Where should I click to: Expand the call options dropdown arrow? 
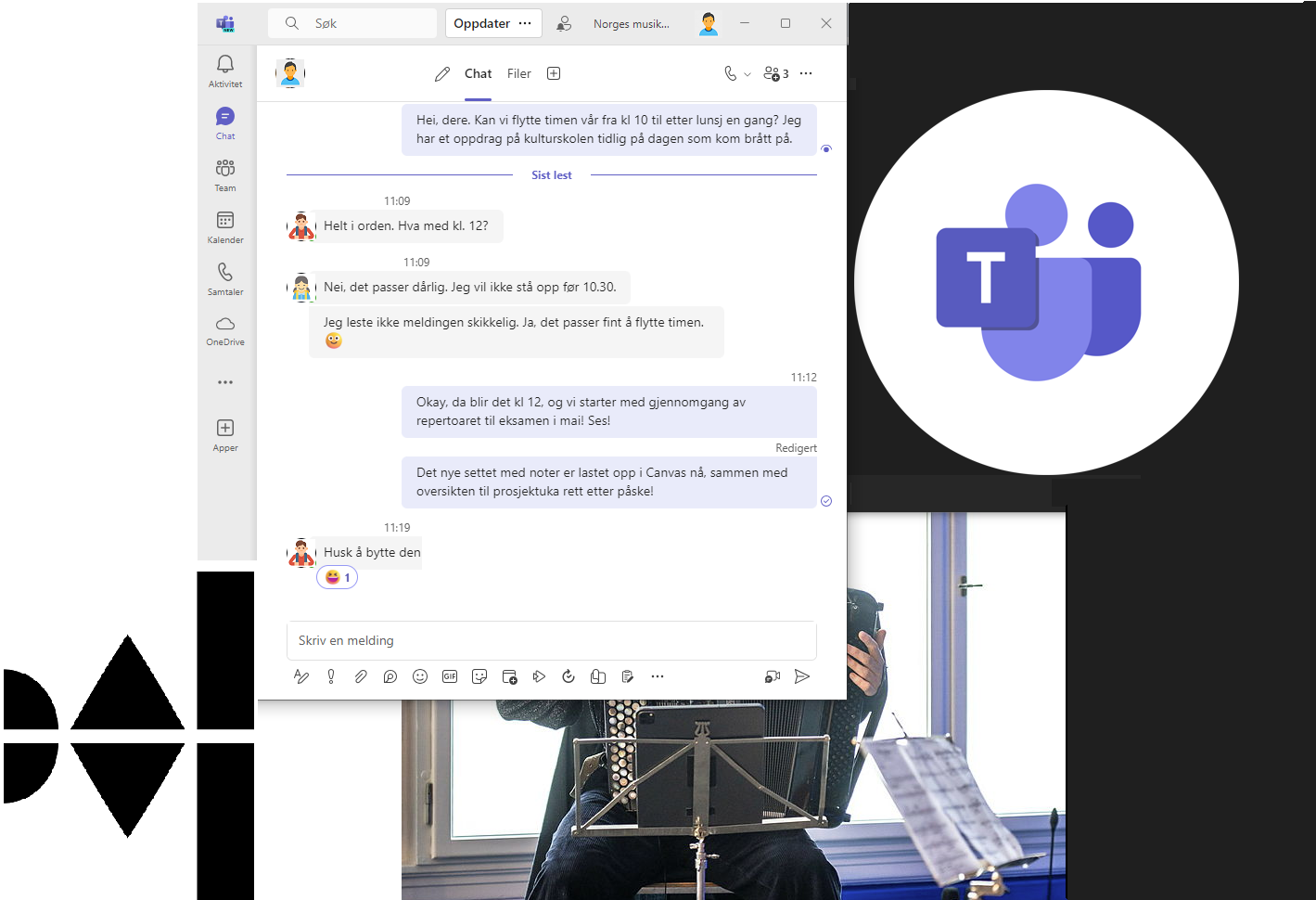click(747, 74)
